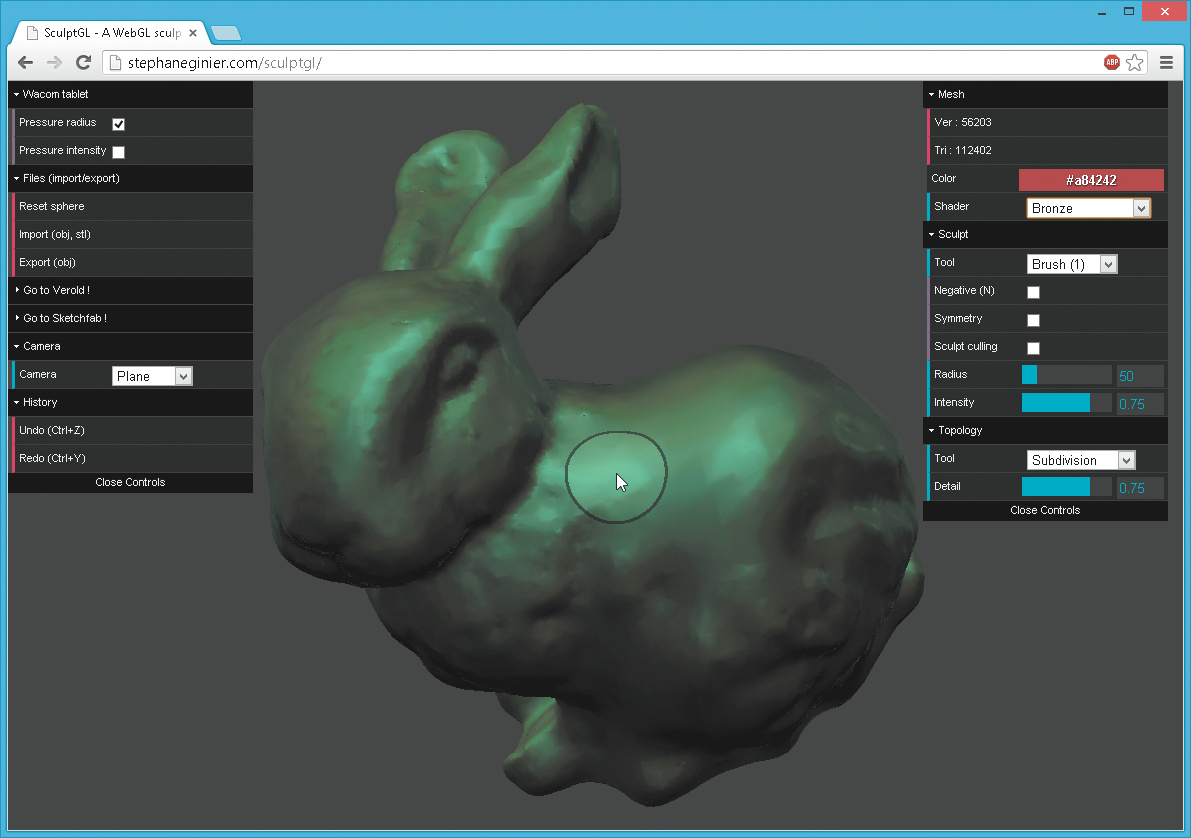Bookmark page with the star icon
This screenshot has height=838, width=1191.
coord(1135,63)
